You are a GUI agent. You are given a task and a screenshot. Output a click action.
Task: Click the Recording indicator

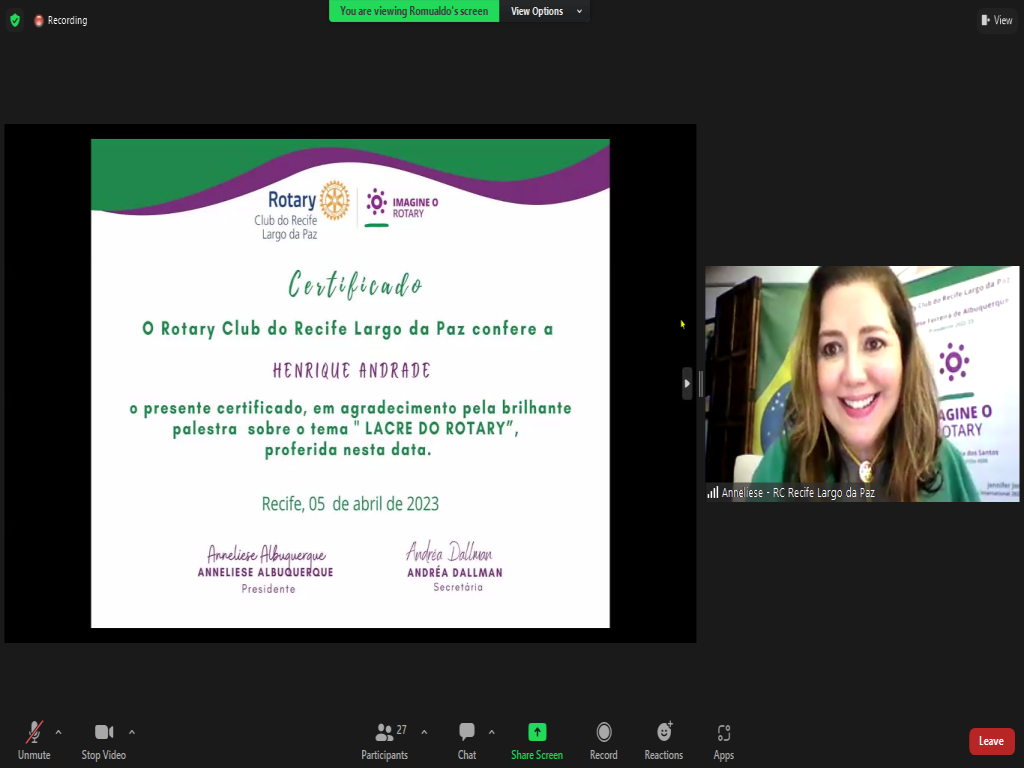(60, 20)
